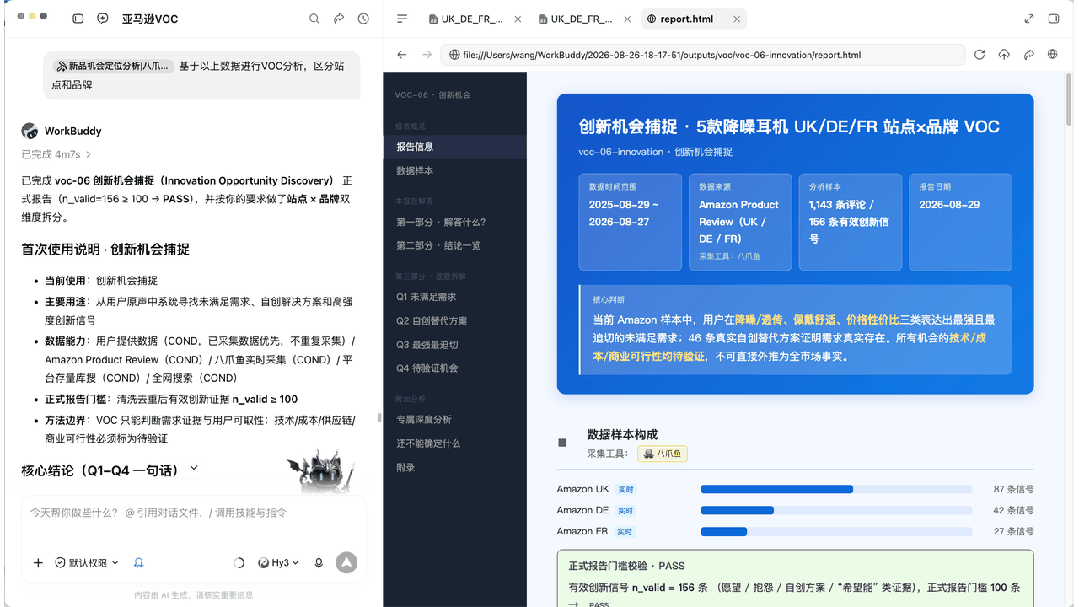This screenshot has height=607, width=1079.
Task: Click the 数据来源 Amazon Product Review card
Action: click(740, 222)
